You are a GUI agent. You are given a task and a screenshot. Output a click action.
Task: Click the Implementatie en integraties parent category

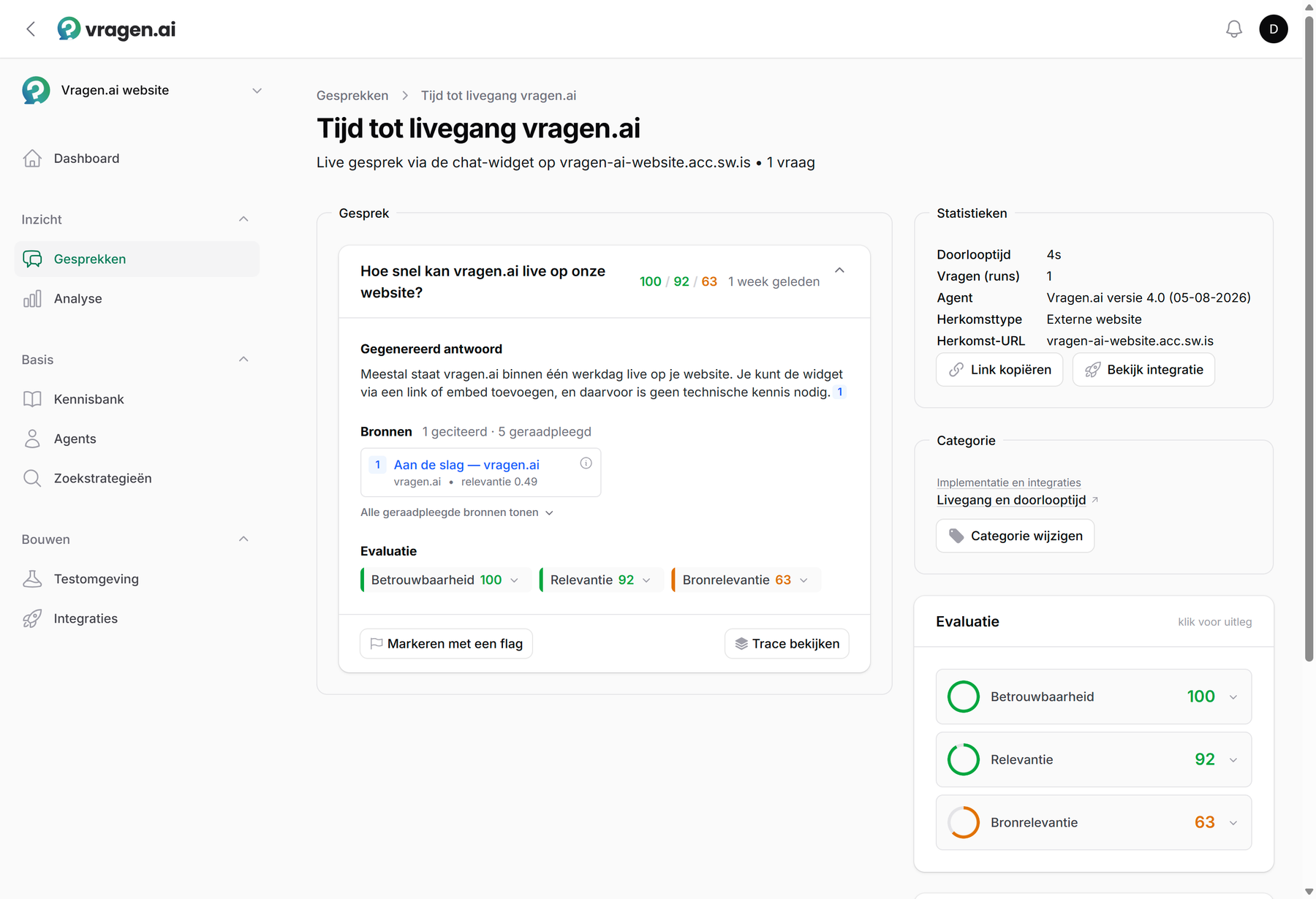tap(1009, 482)
